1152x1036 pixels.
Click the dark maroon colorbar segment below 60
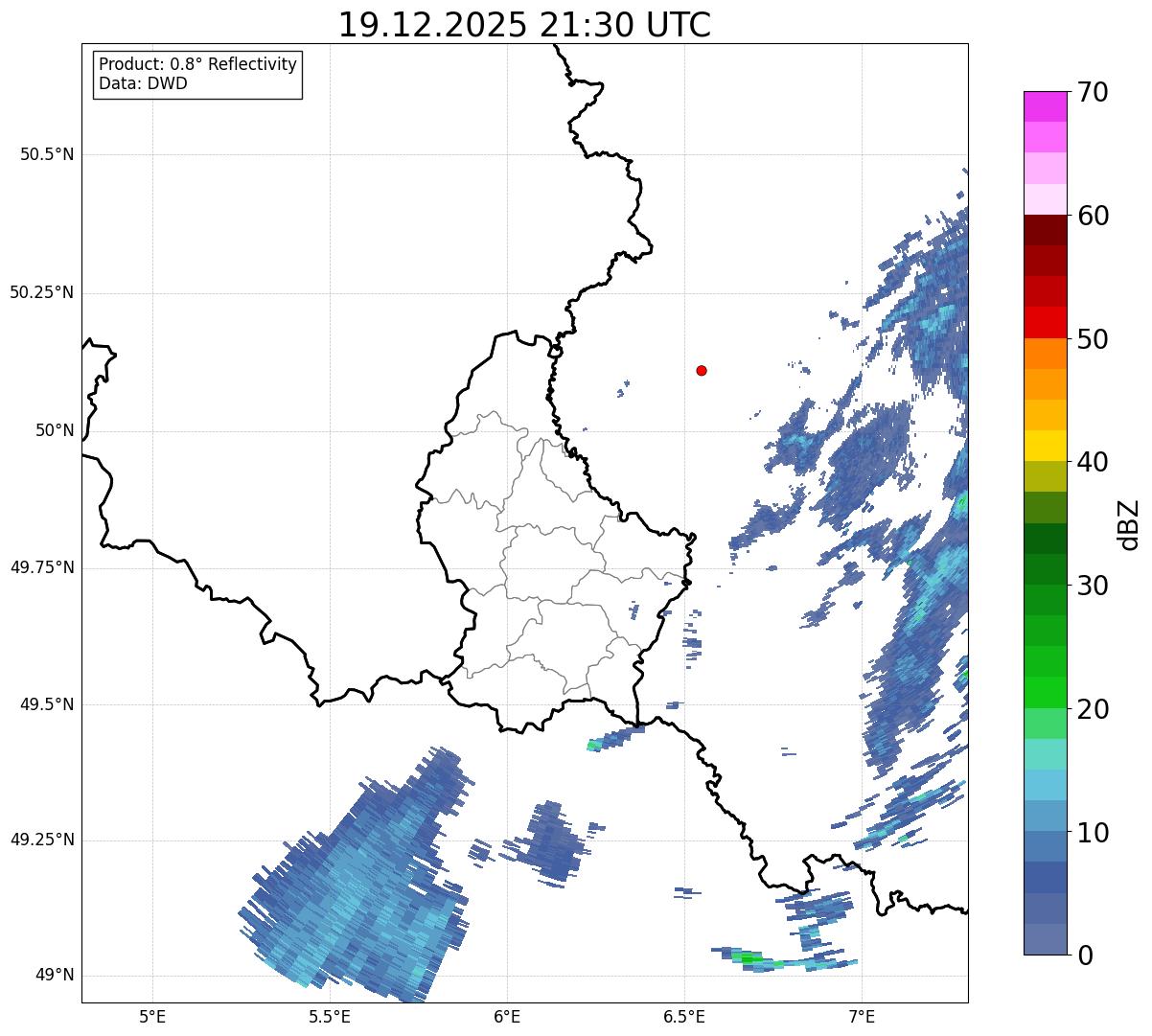pos(1045,230)
